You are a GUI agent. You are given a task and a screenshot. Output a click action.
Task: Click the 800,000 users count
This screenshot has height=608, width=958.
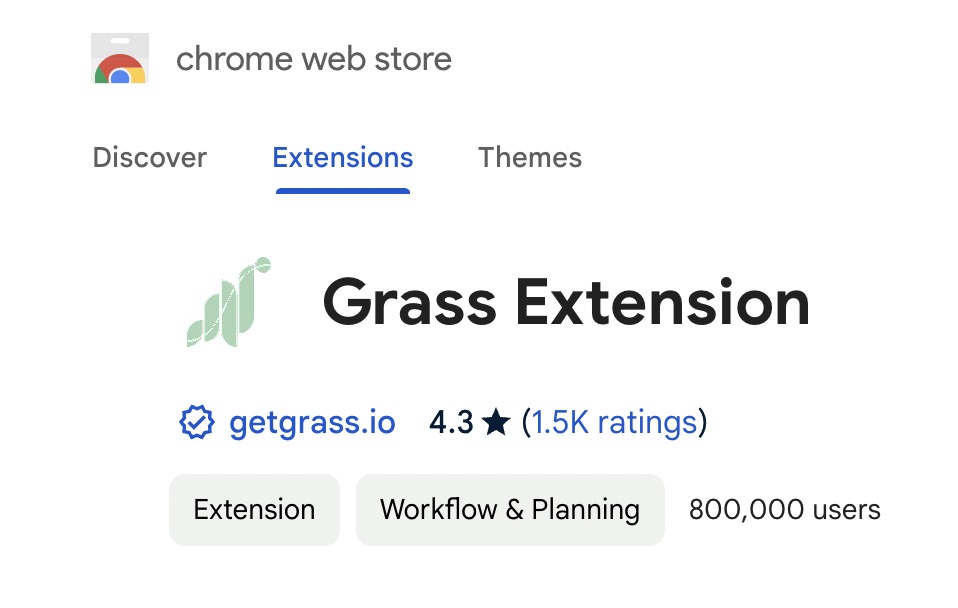(784, 510)
